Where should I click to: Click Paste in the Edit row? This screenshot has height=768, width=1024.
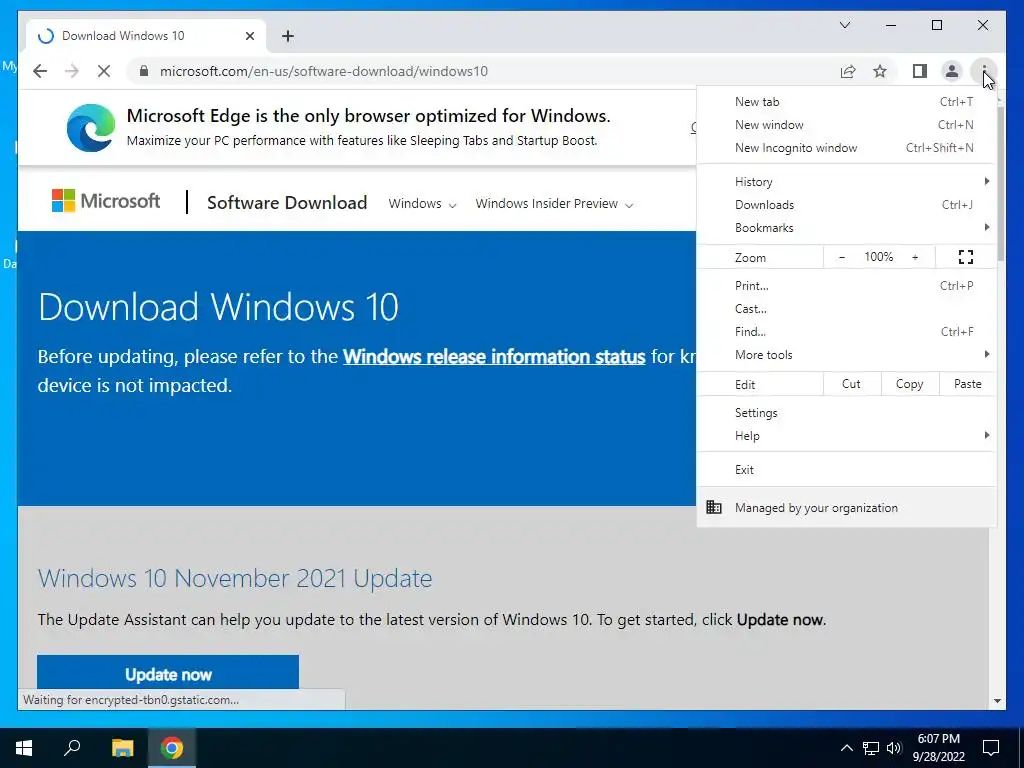pos(968,384)
